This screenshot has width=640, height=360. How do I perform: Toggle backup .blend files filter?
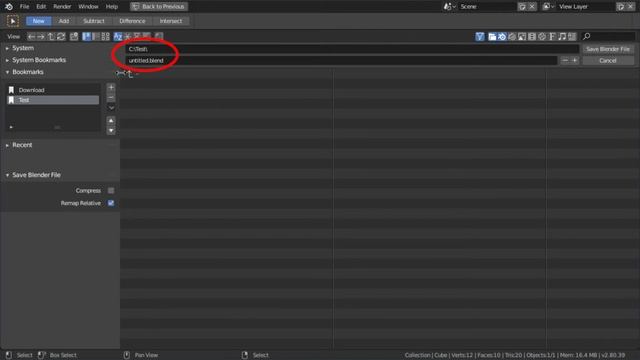click(512, 37)
